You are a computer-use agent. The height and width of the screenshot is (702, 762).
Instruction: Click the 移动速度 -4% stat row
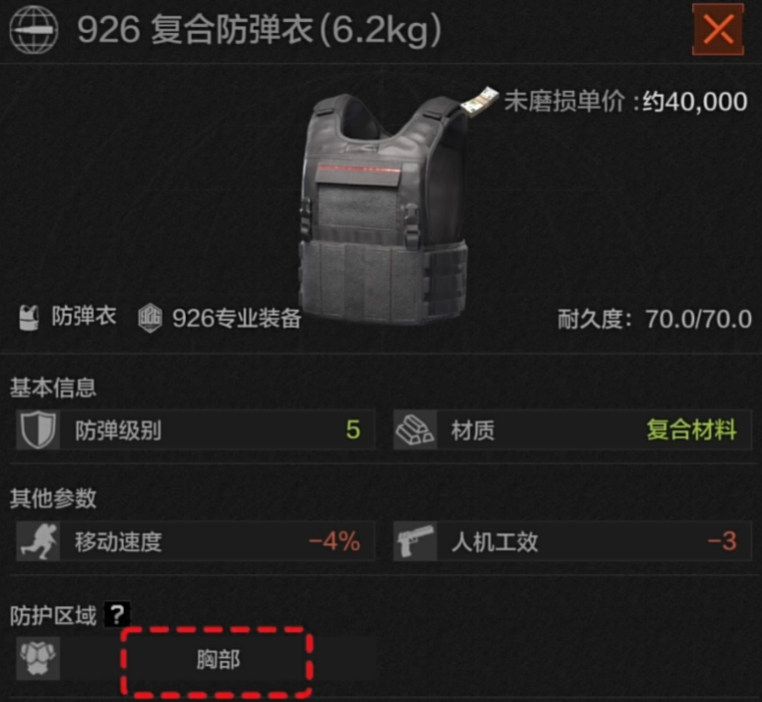pos(195,541)
